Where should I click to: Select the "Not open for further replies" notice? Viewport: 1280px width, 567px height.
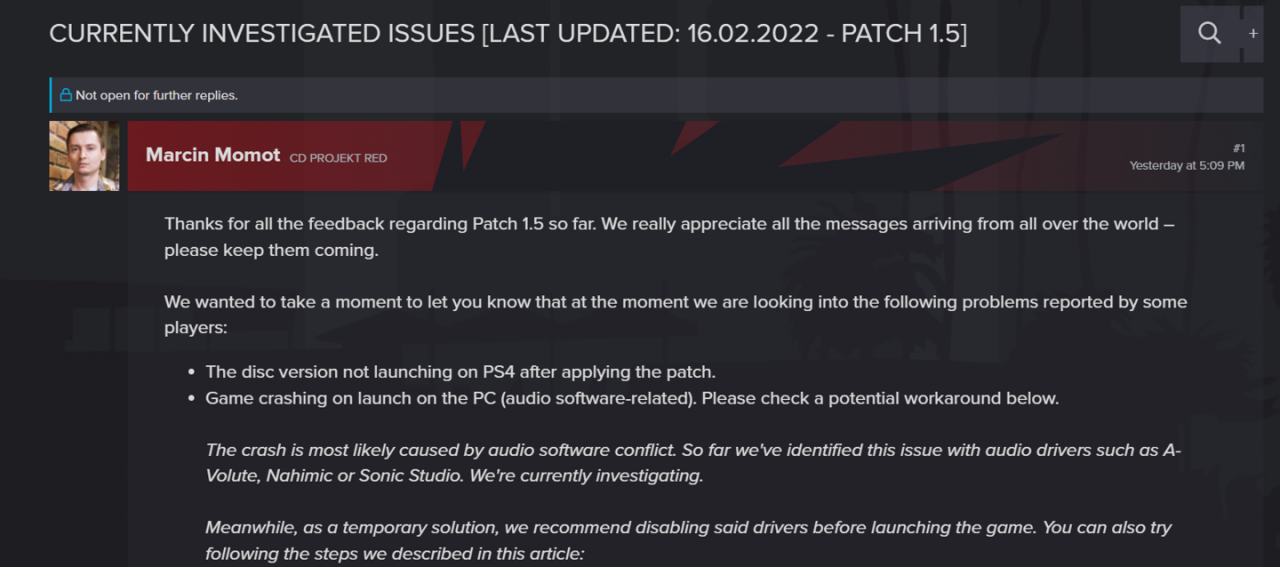(x=156, y=95)
